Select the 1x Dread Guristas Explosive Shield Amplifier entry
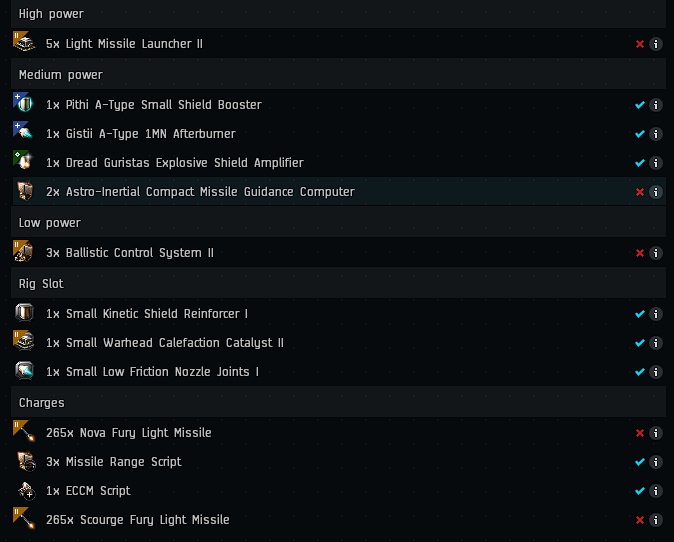Viewport: 674px width, 542px height. pos(338,162)
